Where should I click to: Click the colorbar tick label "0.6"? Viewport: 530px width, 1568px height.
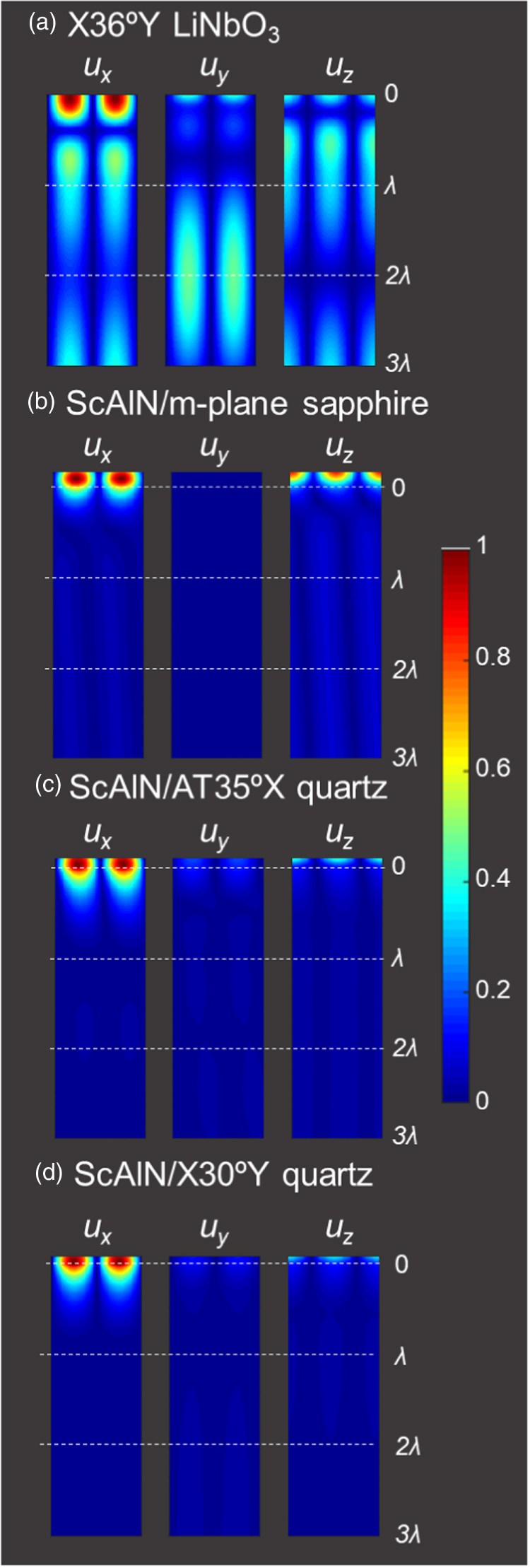click(x=493, y=768)
